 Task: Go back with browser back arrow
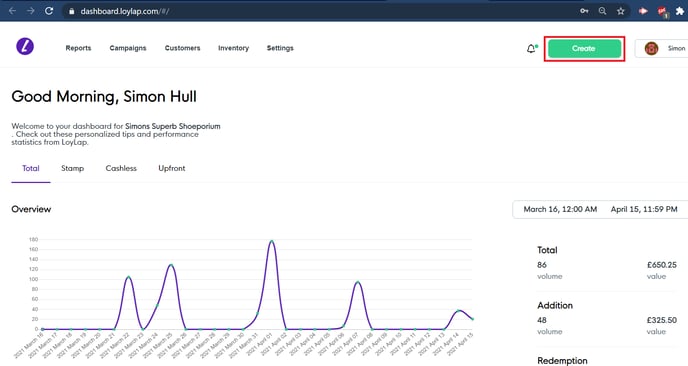click(12, 11)
